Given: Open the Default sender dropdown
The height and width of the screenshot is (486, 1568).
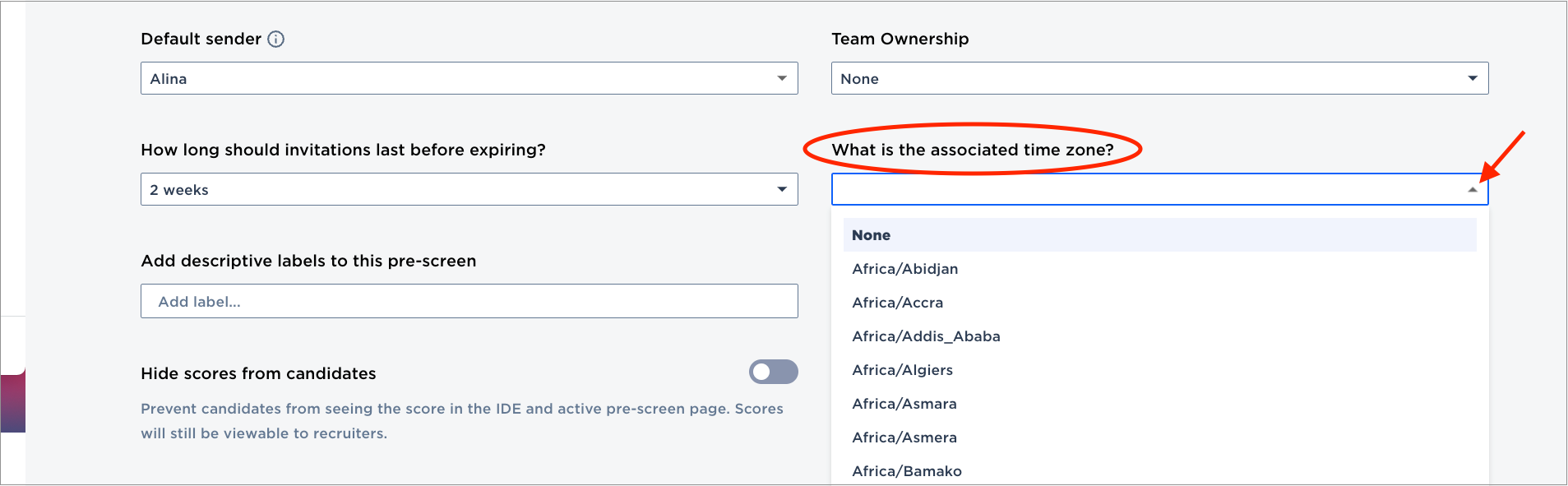Looking at the screenshot, I should 469,78.
